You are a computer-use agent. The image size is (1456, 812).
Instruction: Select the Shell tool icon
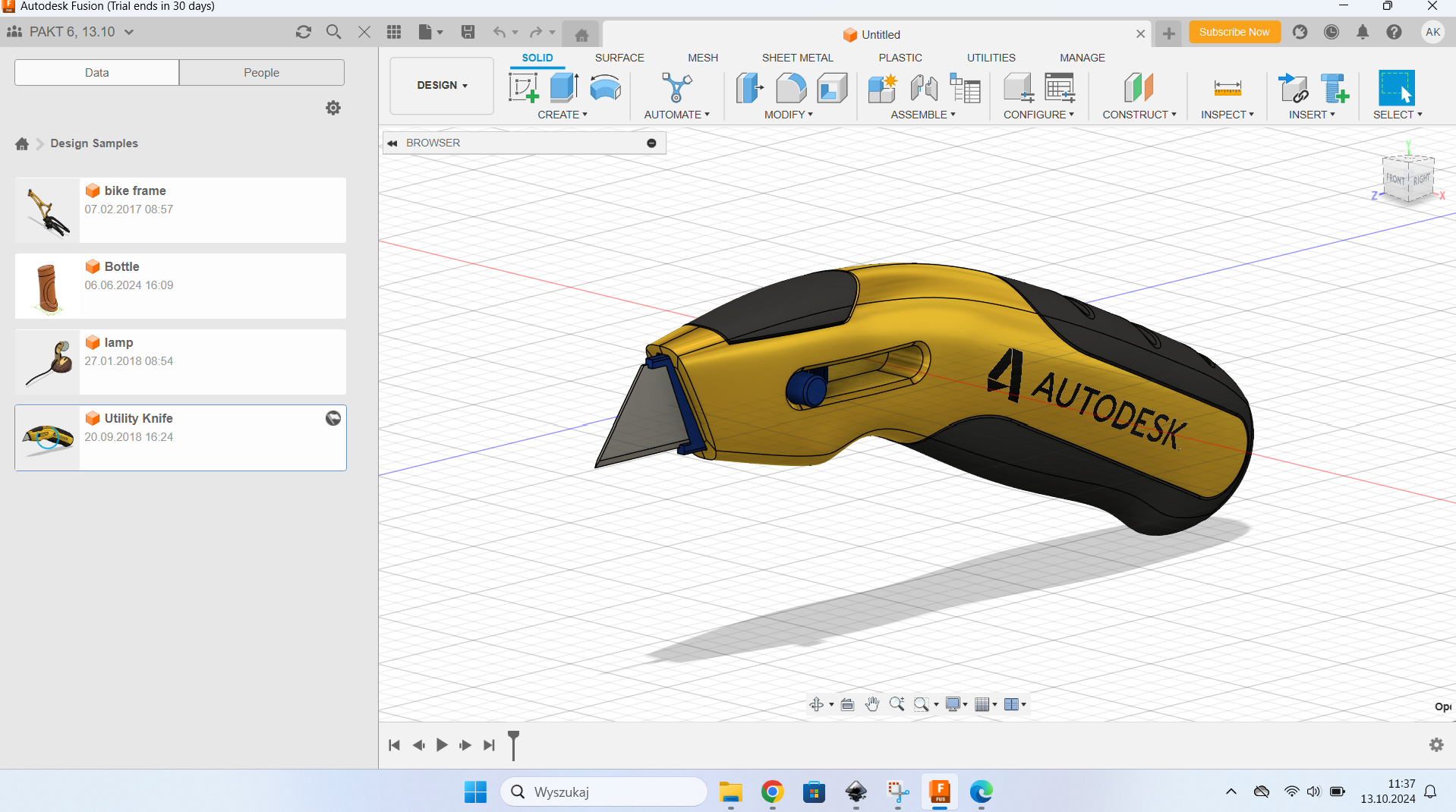click(x=832, y=88)
